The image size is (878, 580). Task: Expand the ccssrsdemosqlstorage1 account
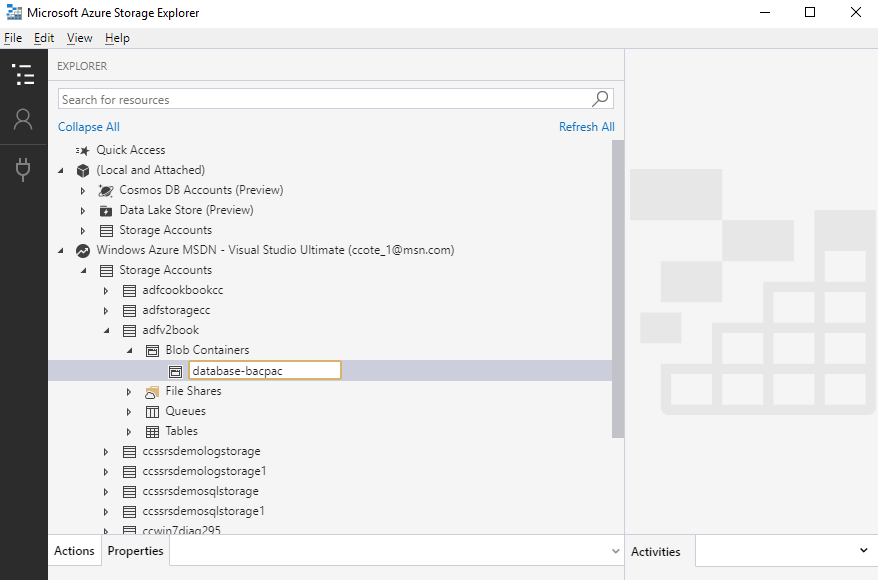(106, 512)
